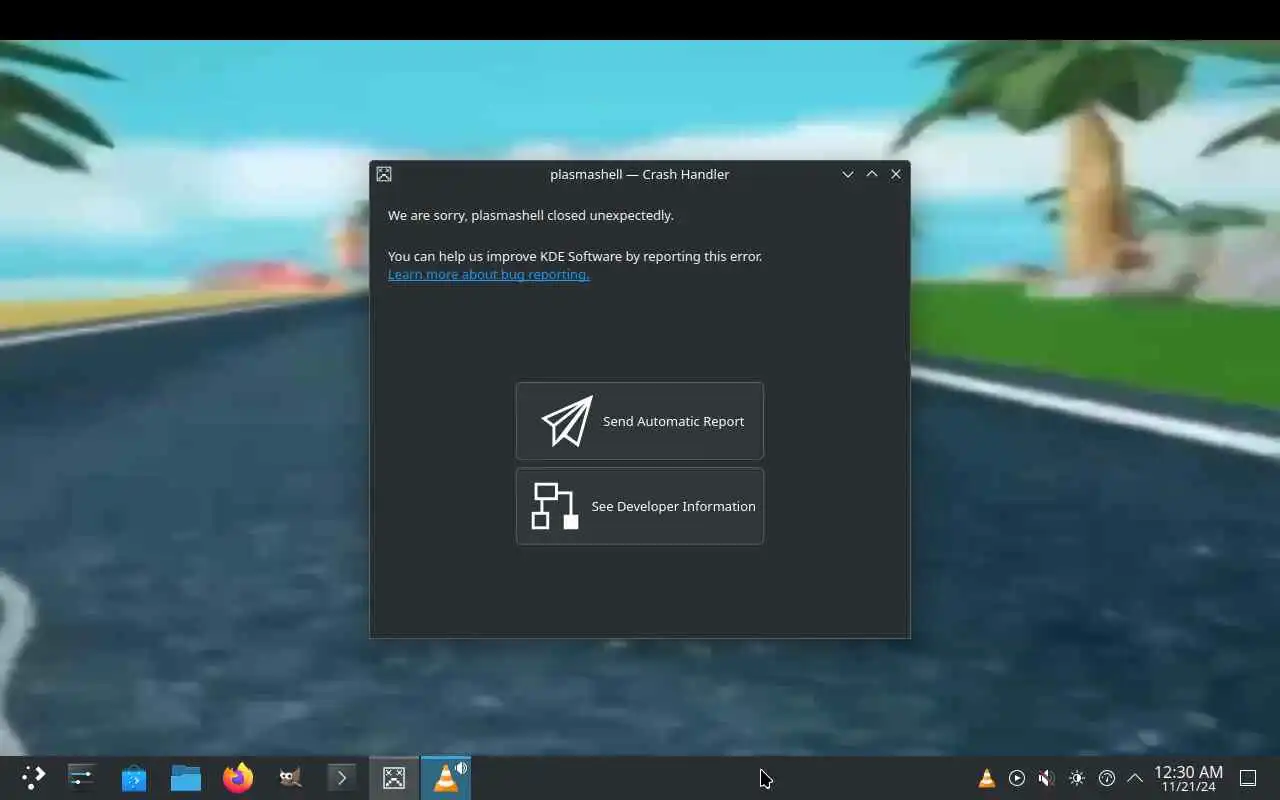This screenshot has height=800, width=1280.
Task: Launch Firefox from the taskbar
Action: tap(238, 778)
